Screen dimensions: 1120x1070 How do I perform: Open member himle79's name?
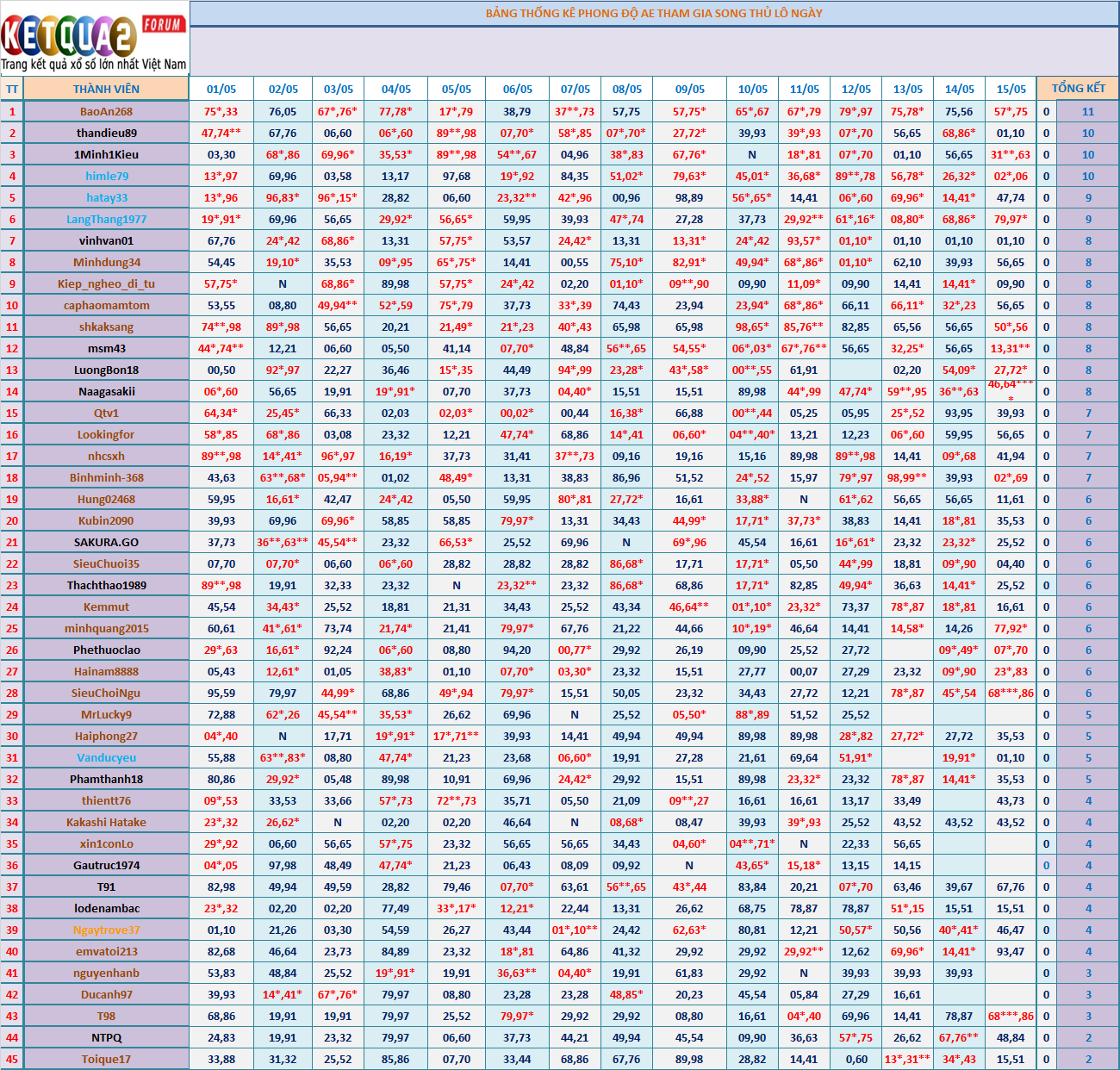106,176
